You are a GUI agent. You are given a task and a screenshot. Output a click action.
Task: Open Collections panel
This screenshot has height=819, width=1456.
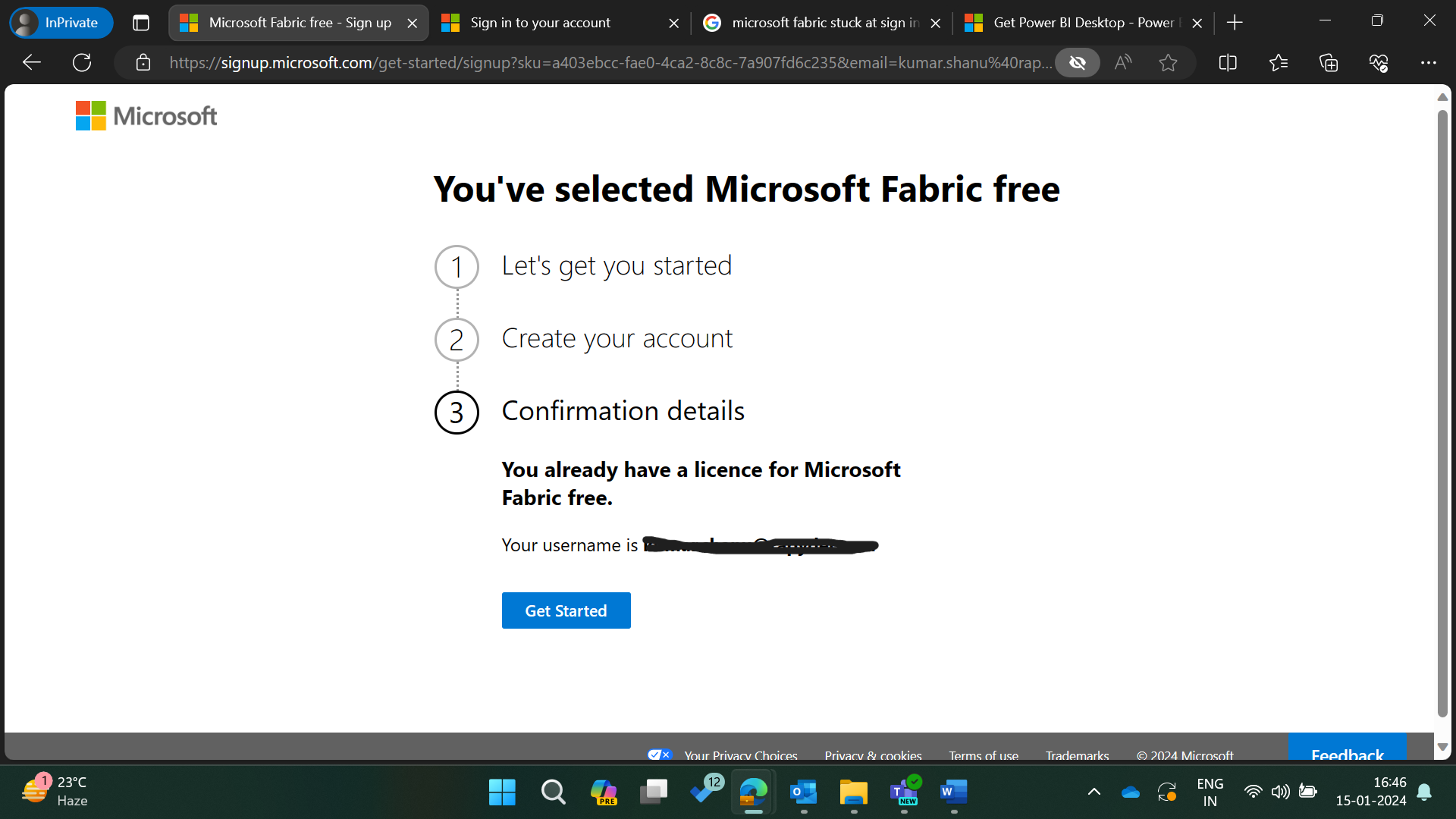(1329, 62)
